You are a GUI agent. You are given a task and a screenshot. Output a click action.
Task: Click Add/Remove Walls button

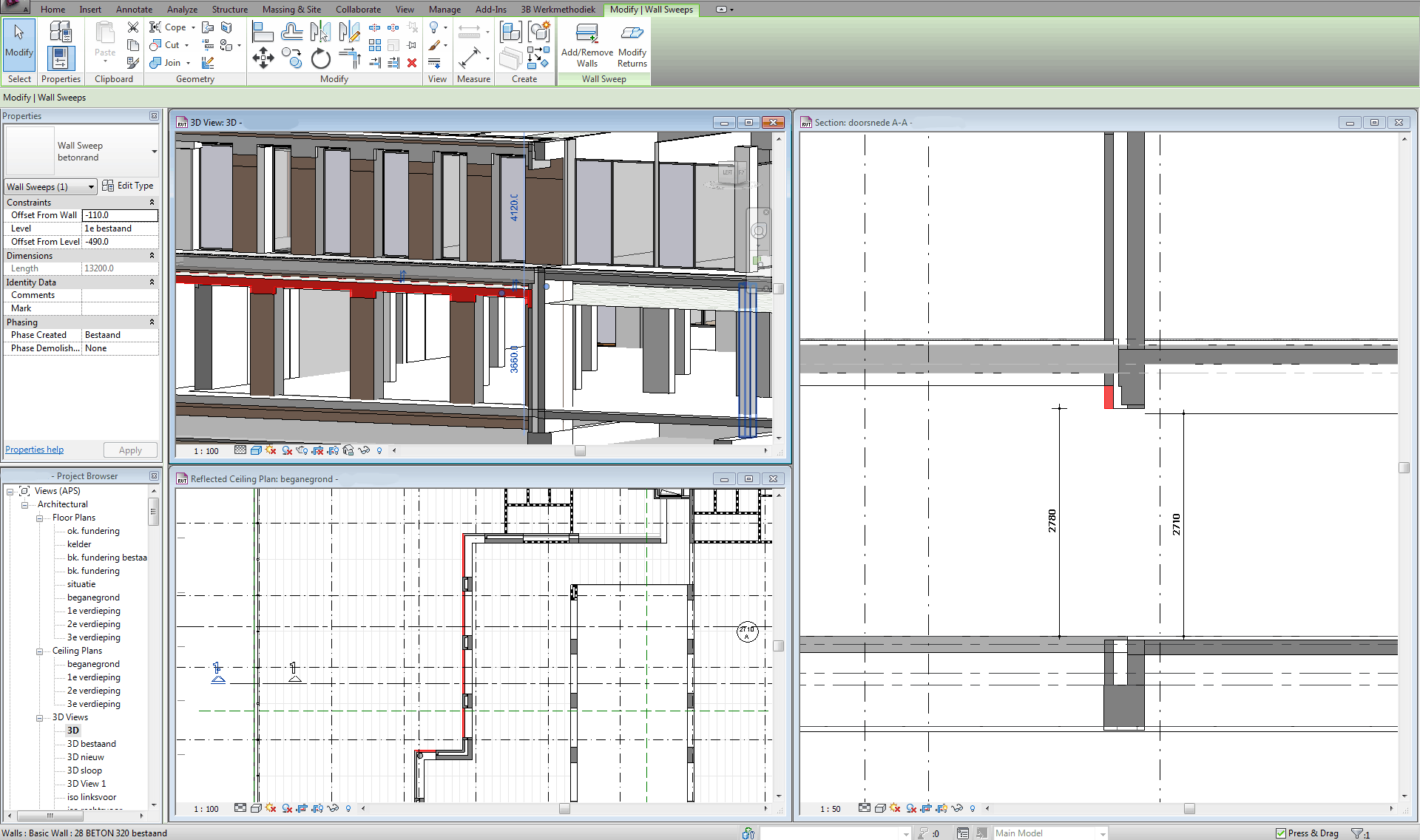click(x=587, y=46)
